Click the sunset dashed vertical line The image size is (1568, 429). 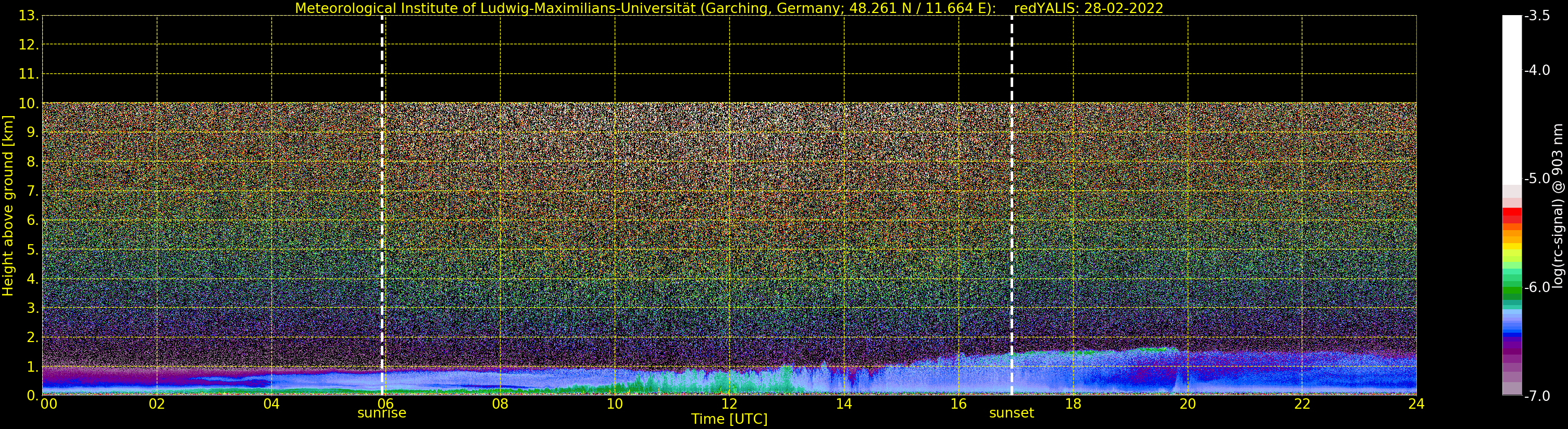1012,205
